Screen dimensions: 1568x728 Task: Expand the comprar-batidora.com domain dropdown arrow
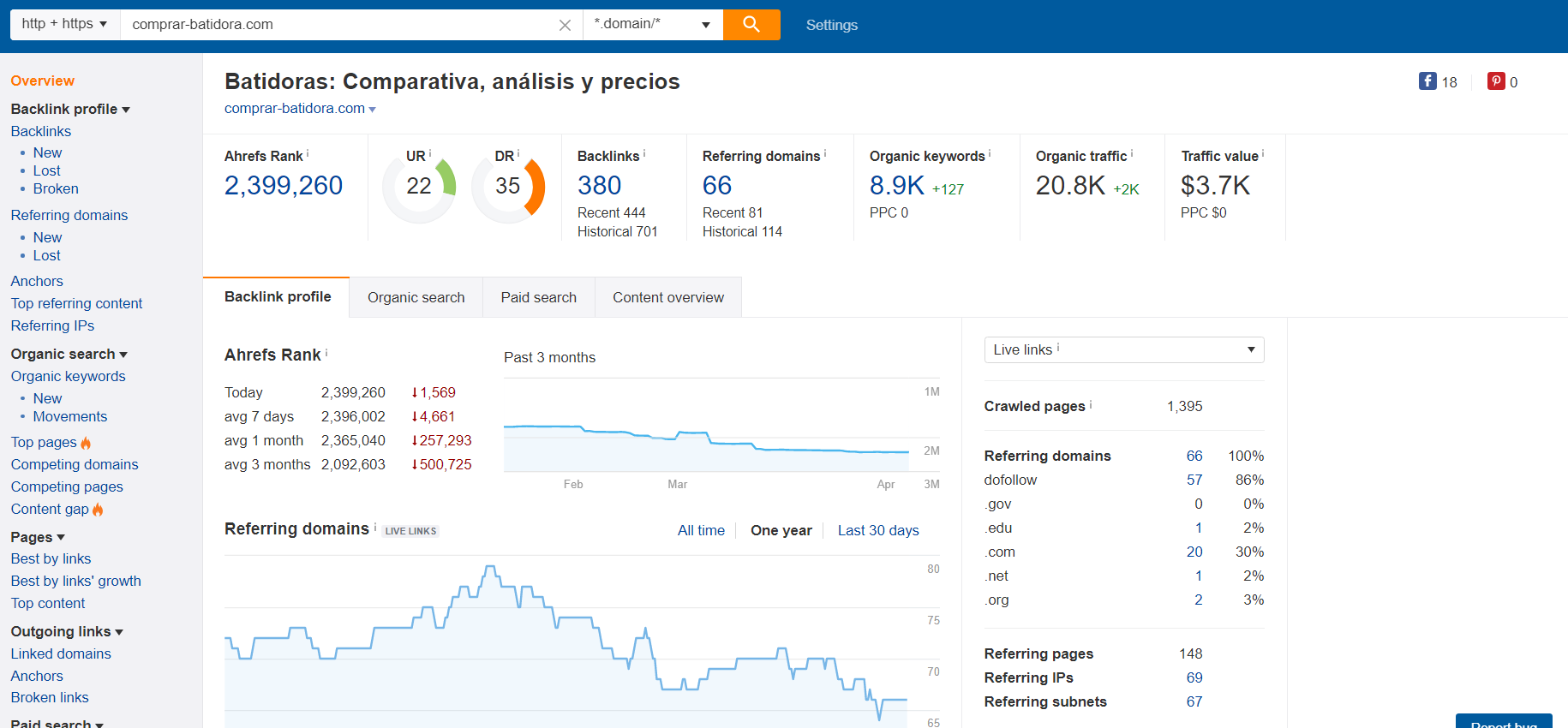[372, 110]
